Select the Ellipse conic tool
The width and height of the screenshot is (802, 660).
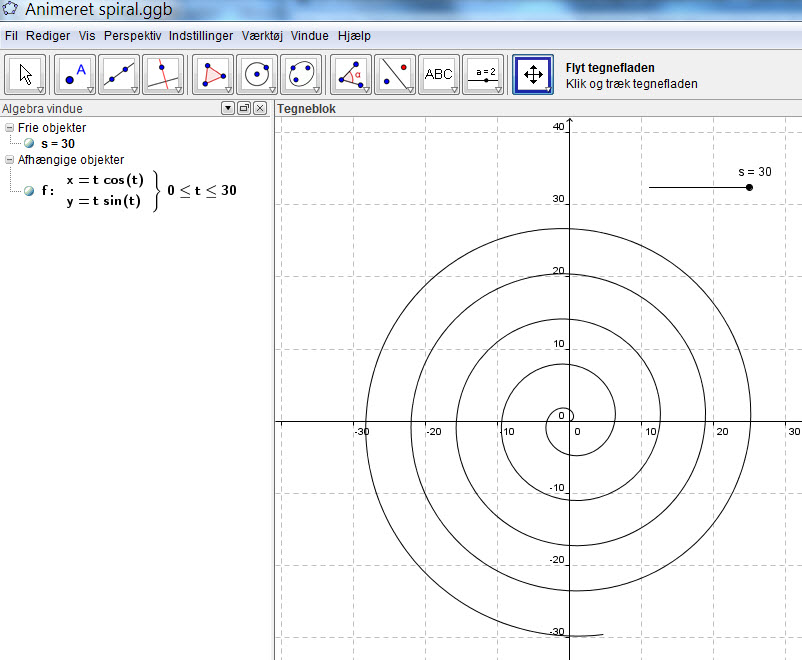[301, 74]
